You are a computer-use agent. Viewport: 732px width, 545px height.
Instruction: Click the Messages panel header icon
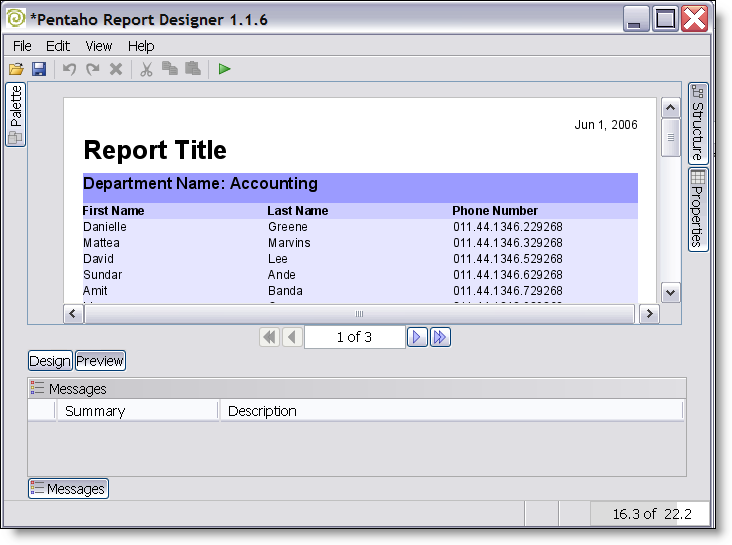click(37, 388)
